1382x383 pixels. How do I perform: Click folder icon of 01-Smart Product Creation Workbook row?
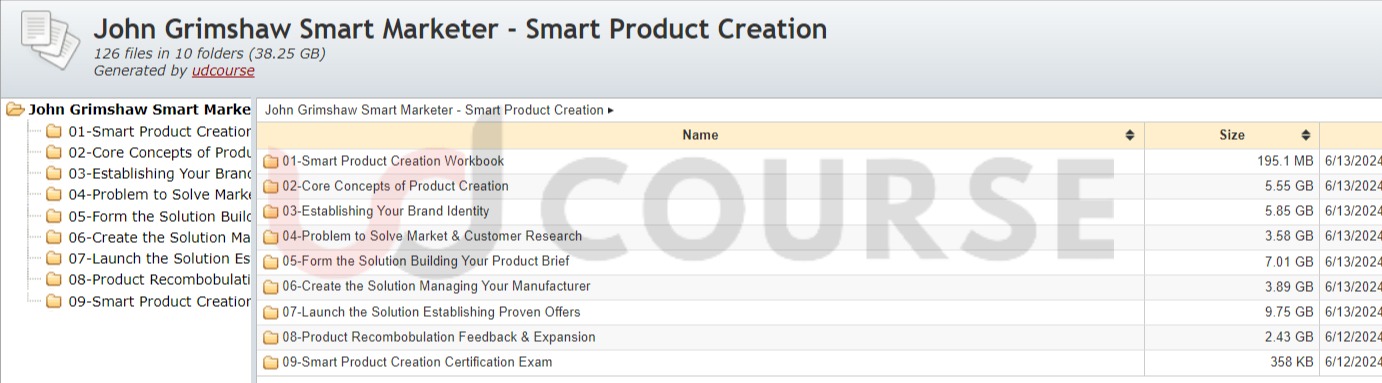pos(271,162)
